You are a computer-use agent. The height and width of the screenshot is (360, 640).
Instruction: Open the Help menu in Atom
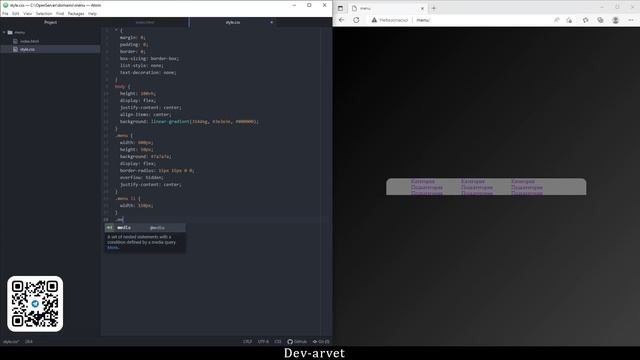[93, 13]
